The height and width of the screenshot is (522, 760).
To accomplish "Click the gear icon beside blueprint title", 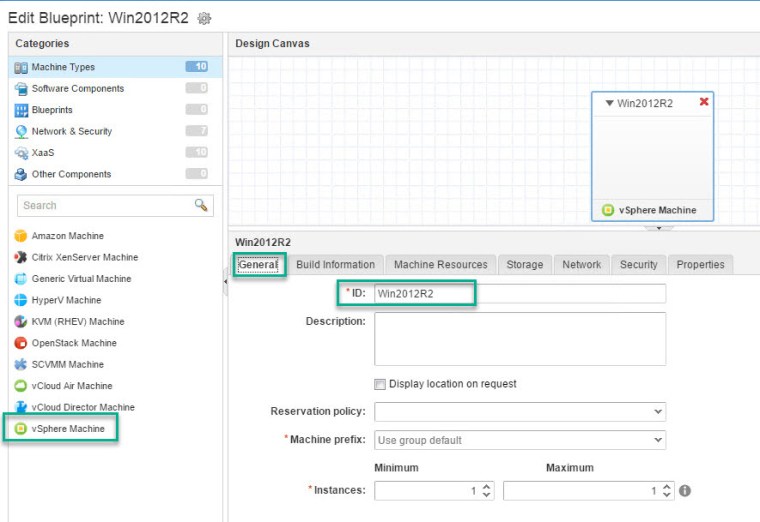I will [x=205, y=18].
